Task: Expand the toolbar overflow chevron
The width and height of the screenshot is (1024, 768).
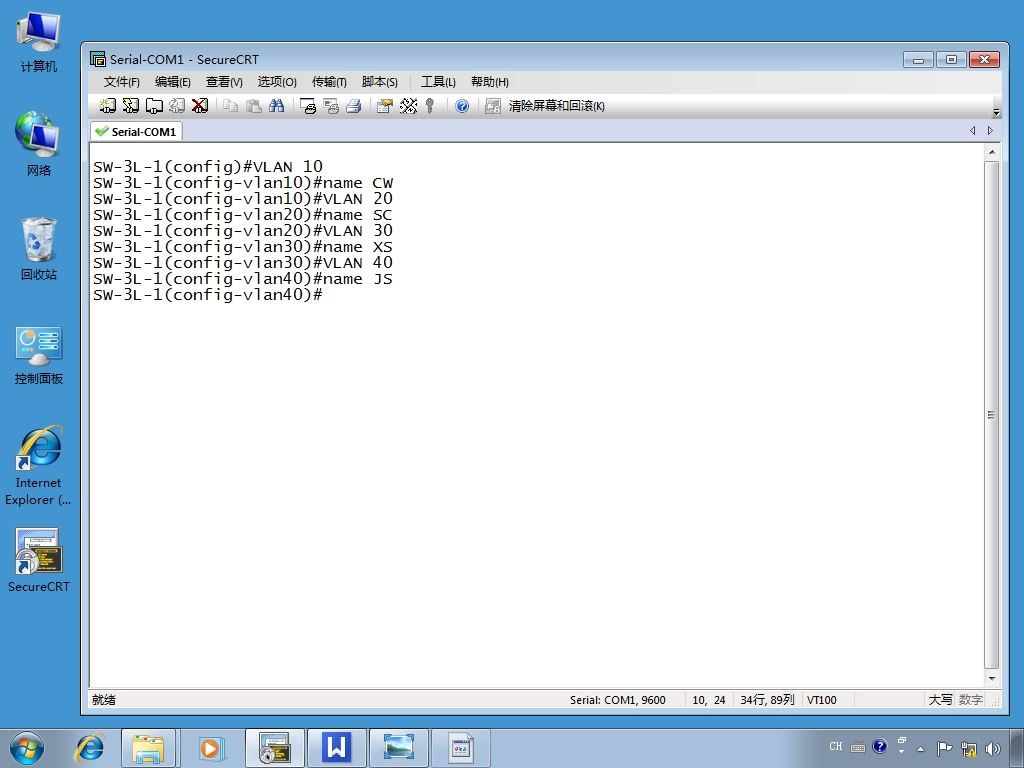Action: (x=996, y=112)
